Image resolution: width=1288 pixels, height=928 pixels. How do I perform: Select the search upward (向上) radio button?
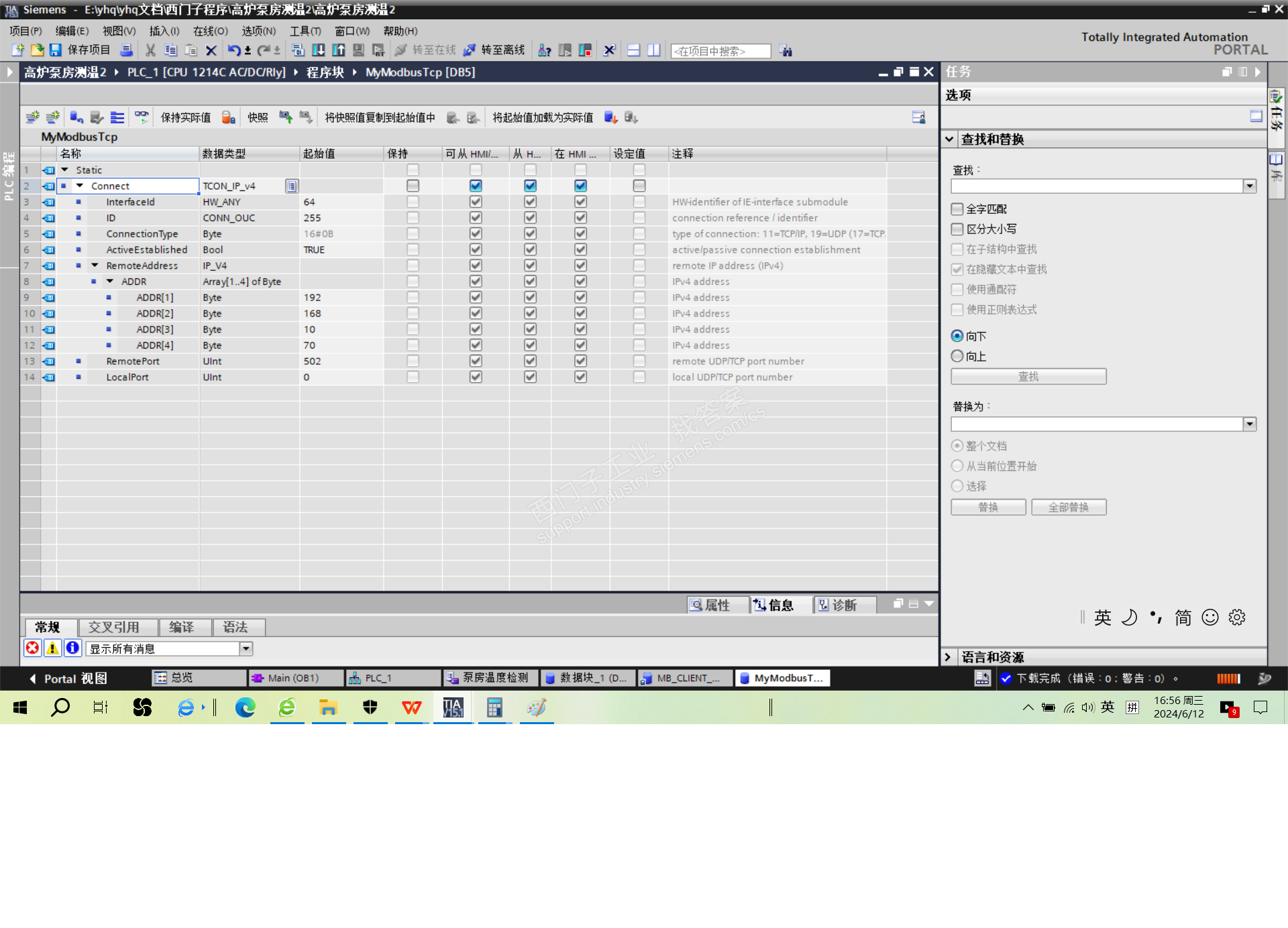957,356
